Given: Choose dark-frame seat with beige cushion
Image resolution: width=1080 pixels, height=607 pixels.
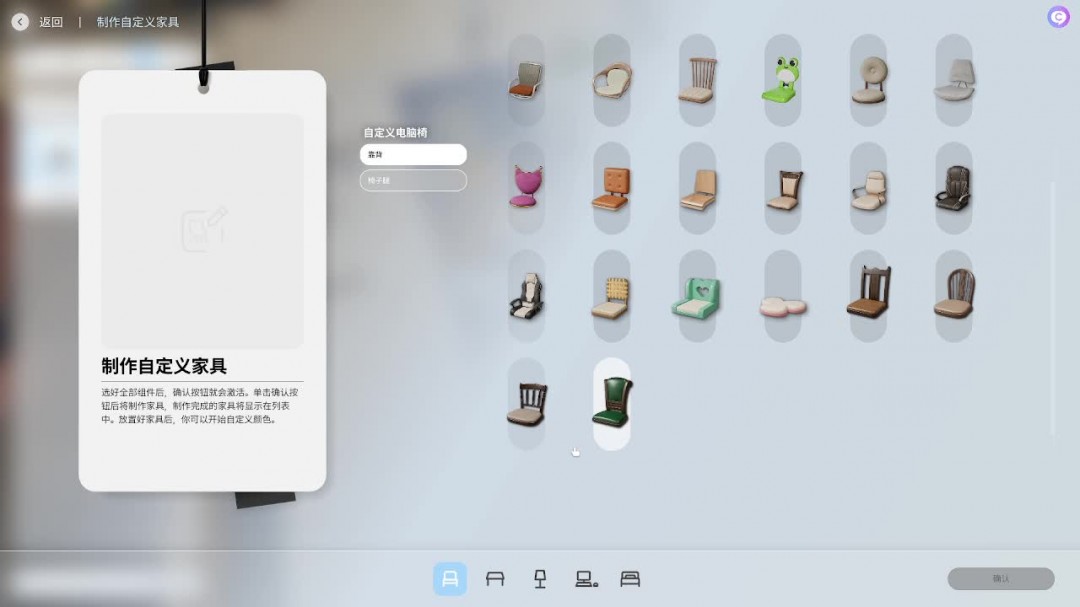Looking at the screenshot, I should coord(782,187).
